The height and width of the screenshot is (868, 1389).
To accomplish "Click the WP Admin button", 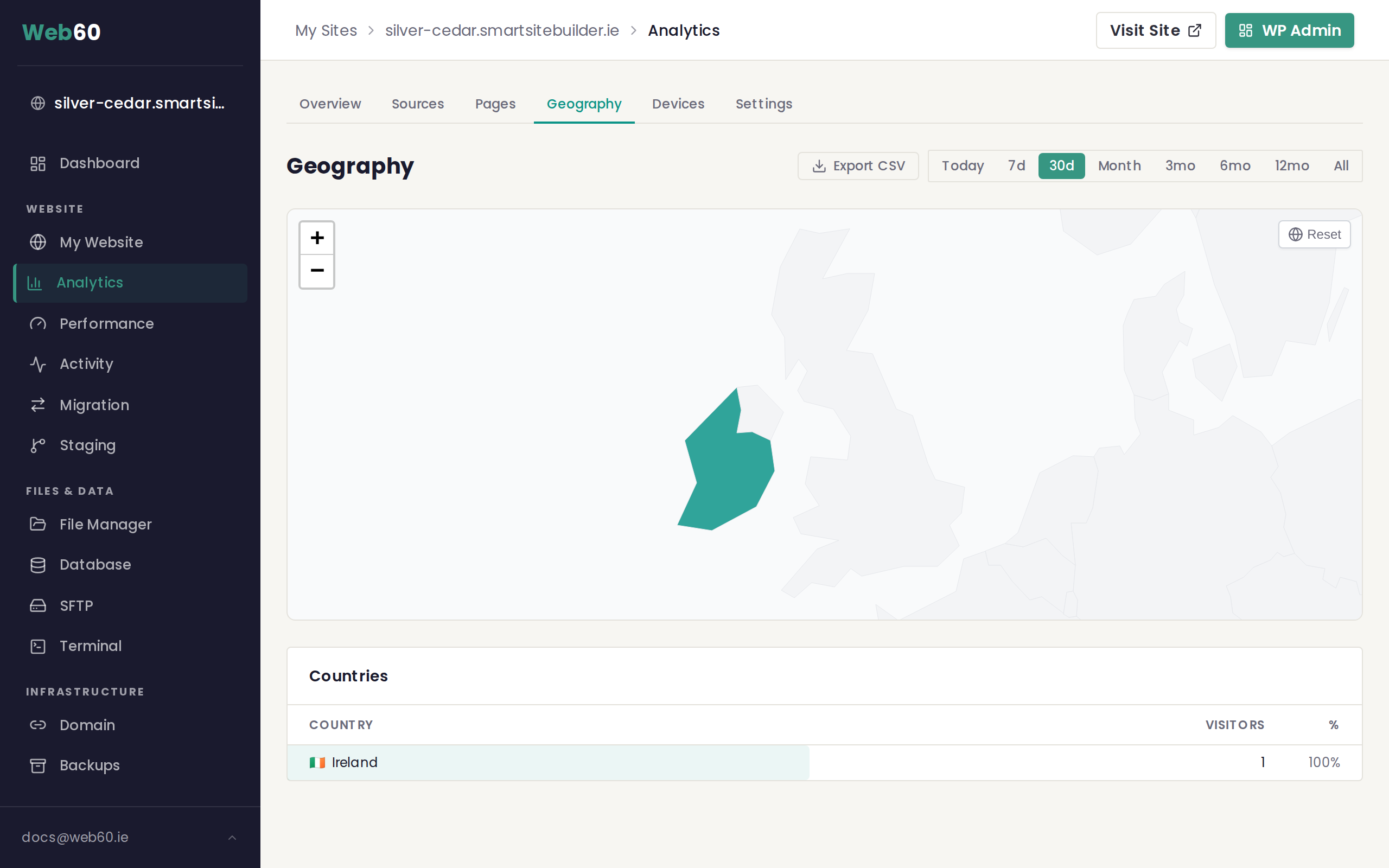I will [x=1289, y=30].
